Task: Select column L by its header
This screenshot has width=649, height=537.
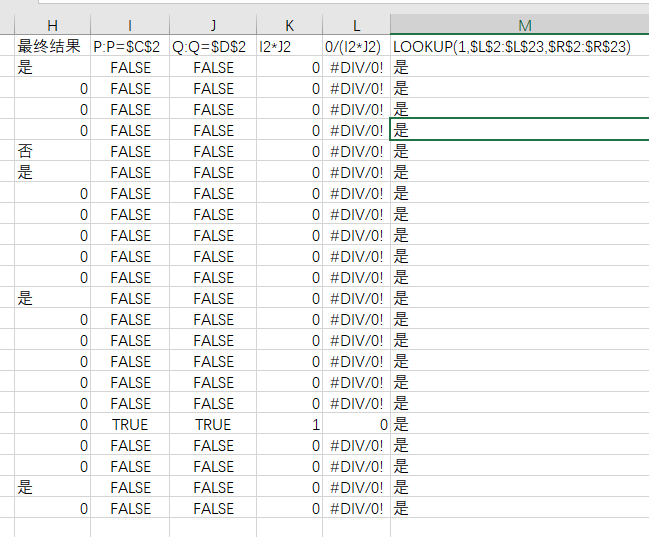Action: pos(356,25)
